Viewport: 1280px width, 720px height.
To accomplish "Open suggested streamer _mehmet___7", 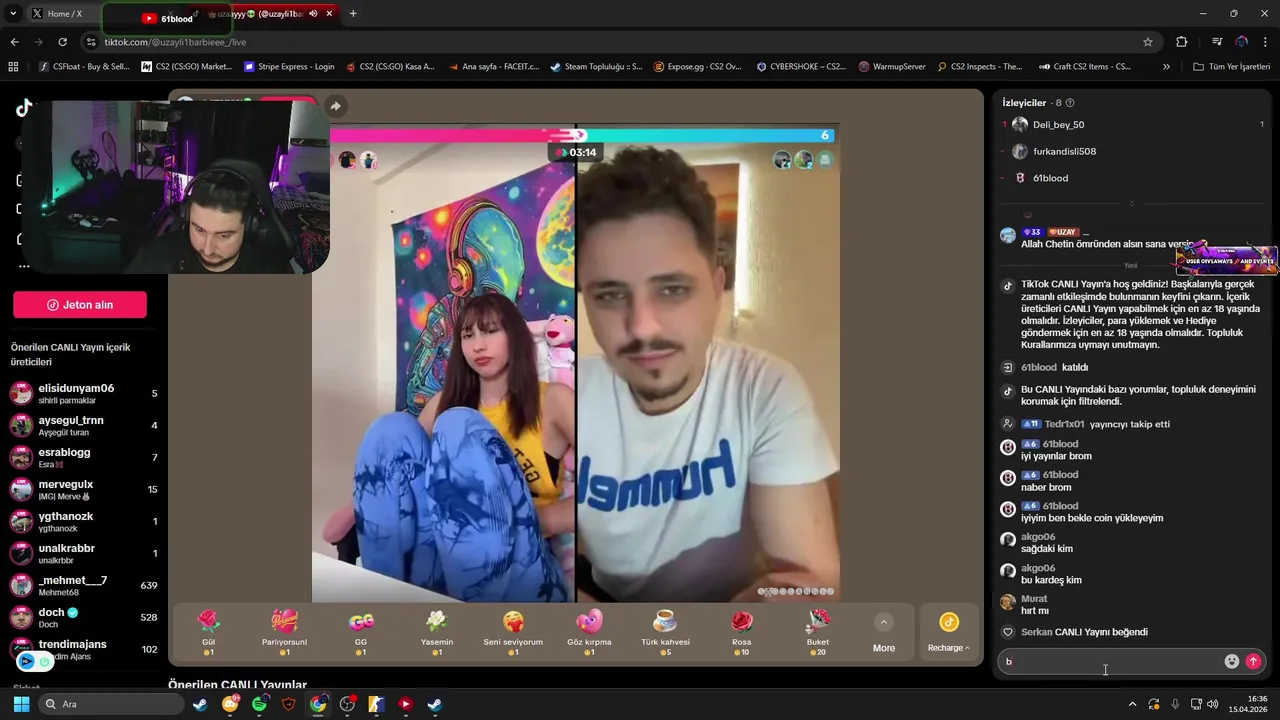I will (84, 585).
